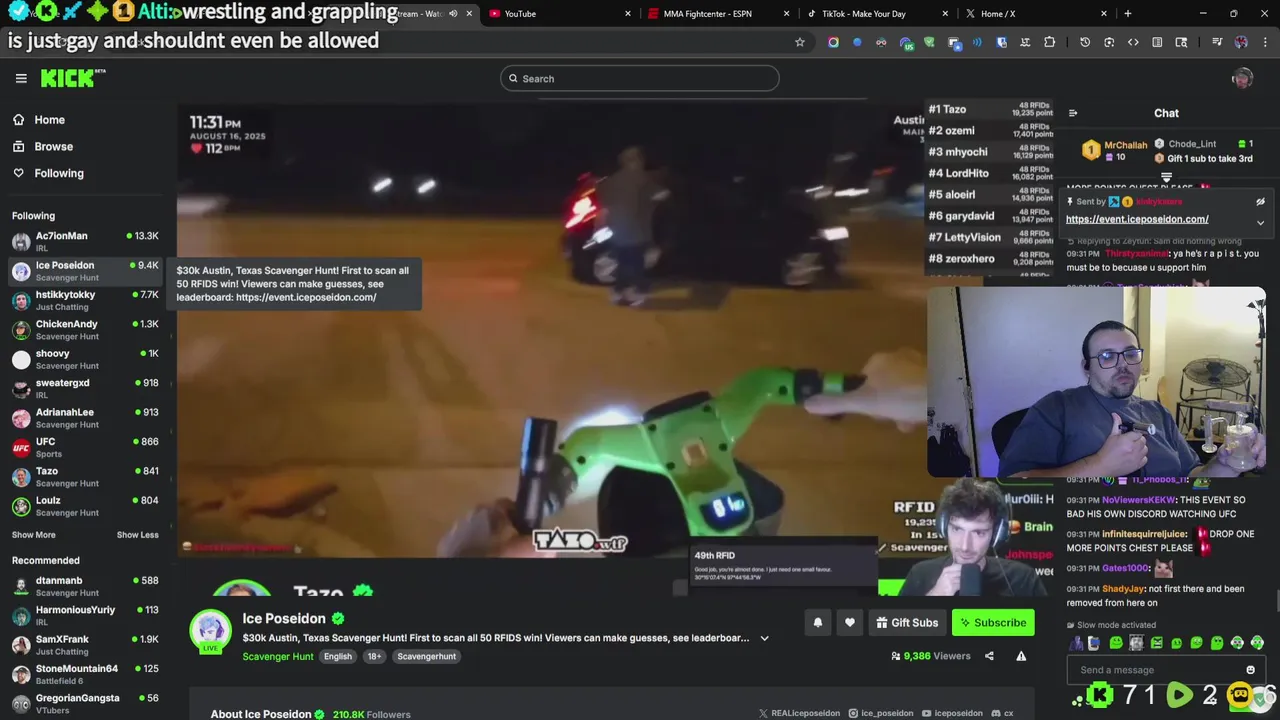This screenshot has width=1280, height=720.
Task: Click the colorful circle extension icon
Action: 833,42
